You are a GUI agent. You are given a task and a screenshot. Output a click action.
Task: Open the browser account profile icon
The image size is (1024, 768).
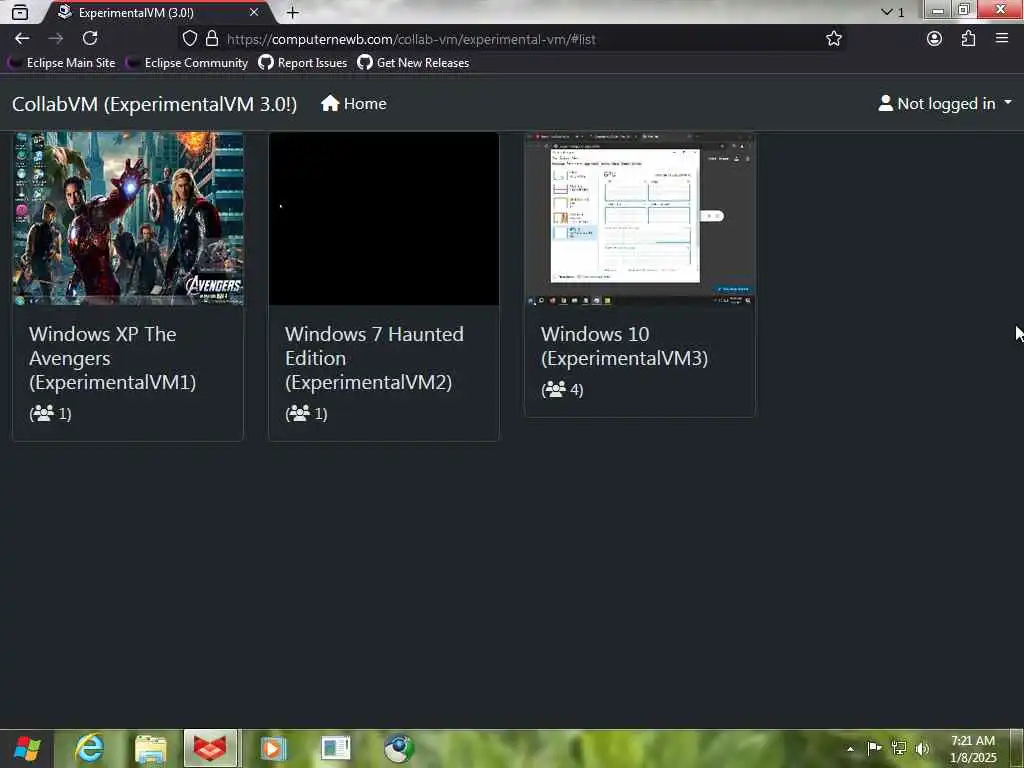(x=935, y=39)
